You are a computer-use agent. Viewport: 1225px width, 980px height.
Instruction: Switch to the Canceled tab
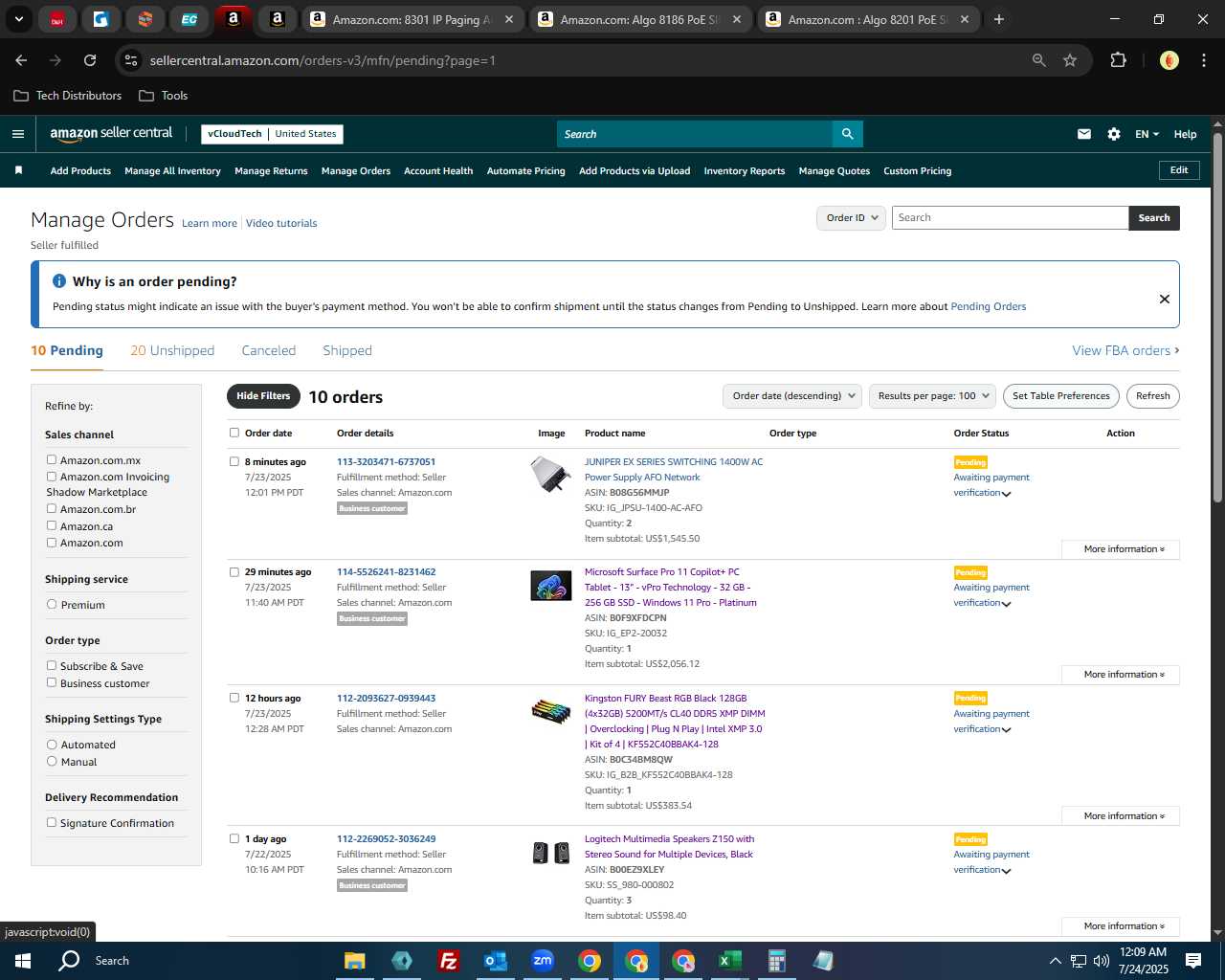coord(269,351)
